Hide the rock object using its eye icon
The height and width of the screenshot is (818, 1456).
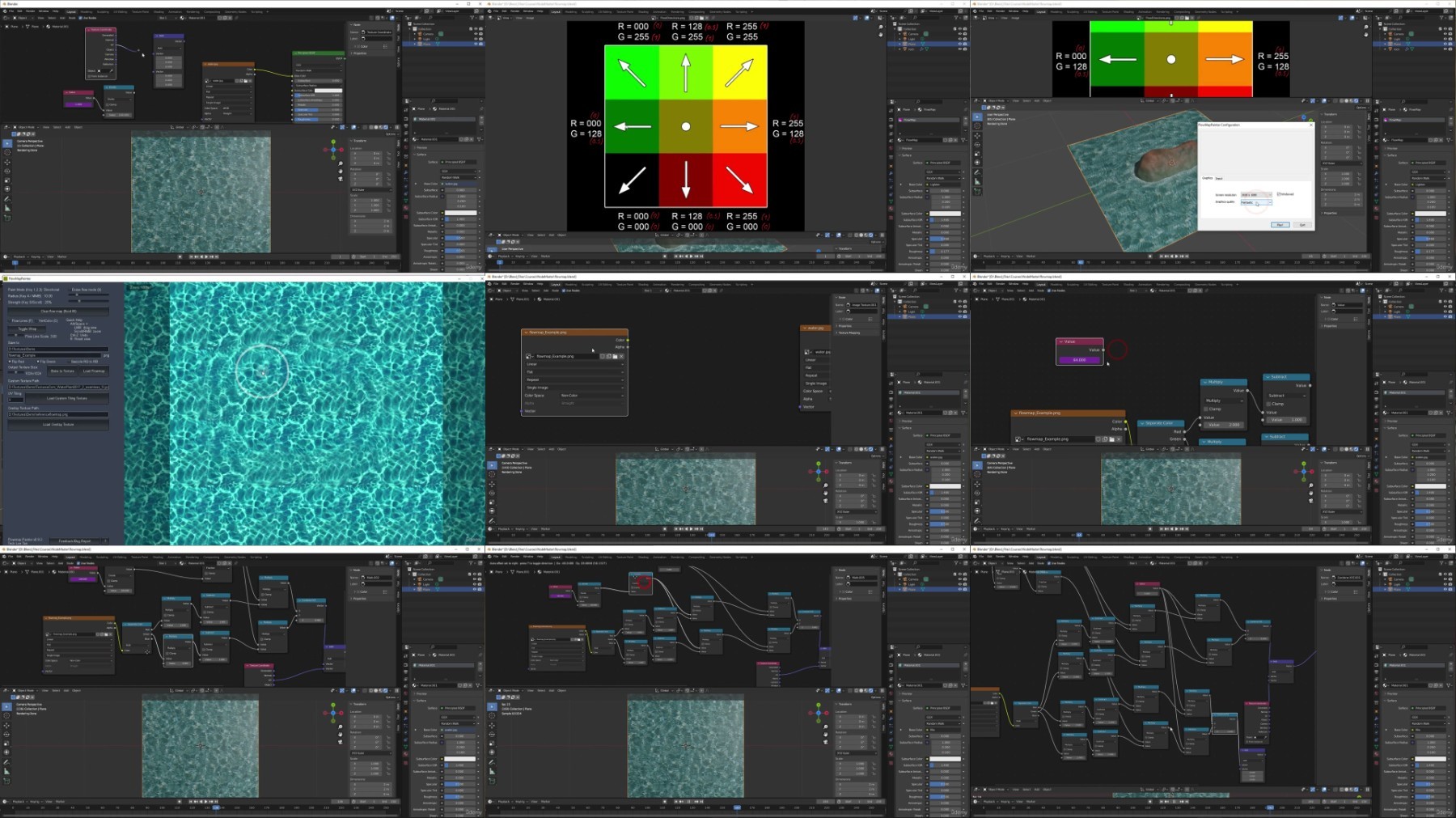(1445, 49)
